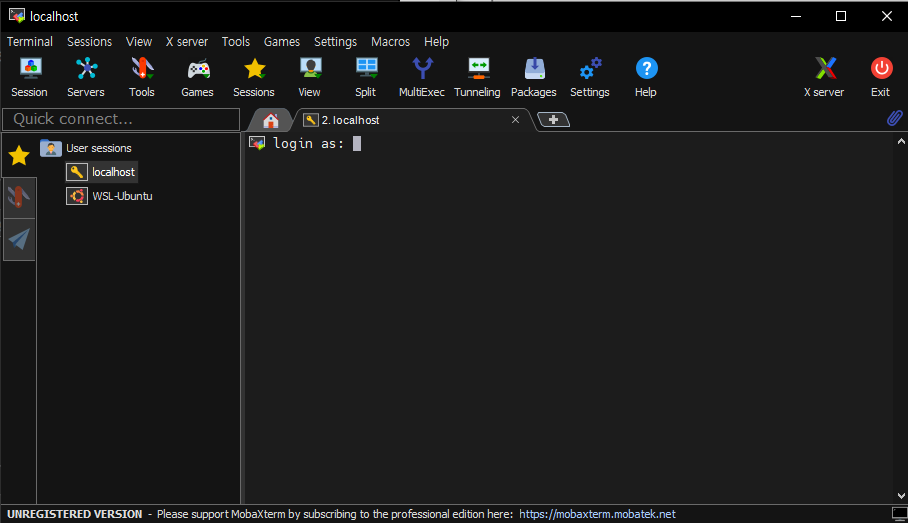
Task: Click the scrollbar up arrow in terminal
Action: 901,141
